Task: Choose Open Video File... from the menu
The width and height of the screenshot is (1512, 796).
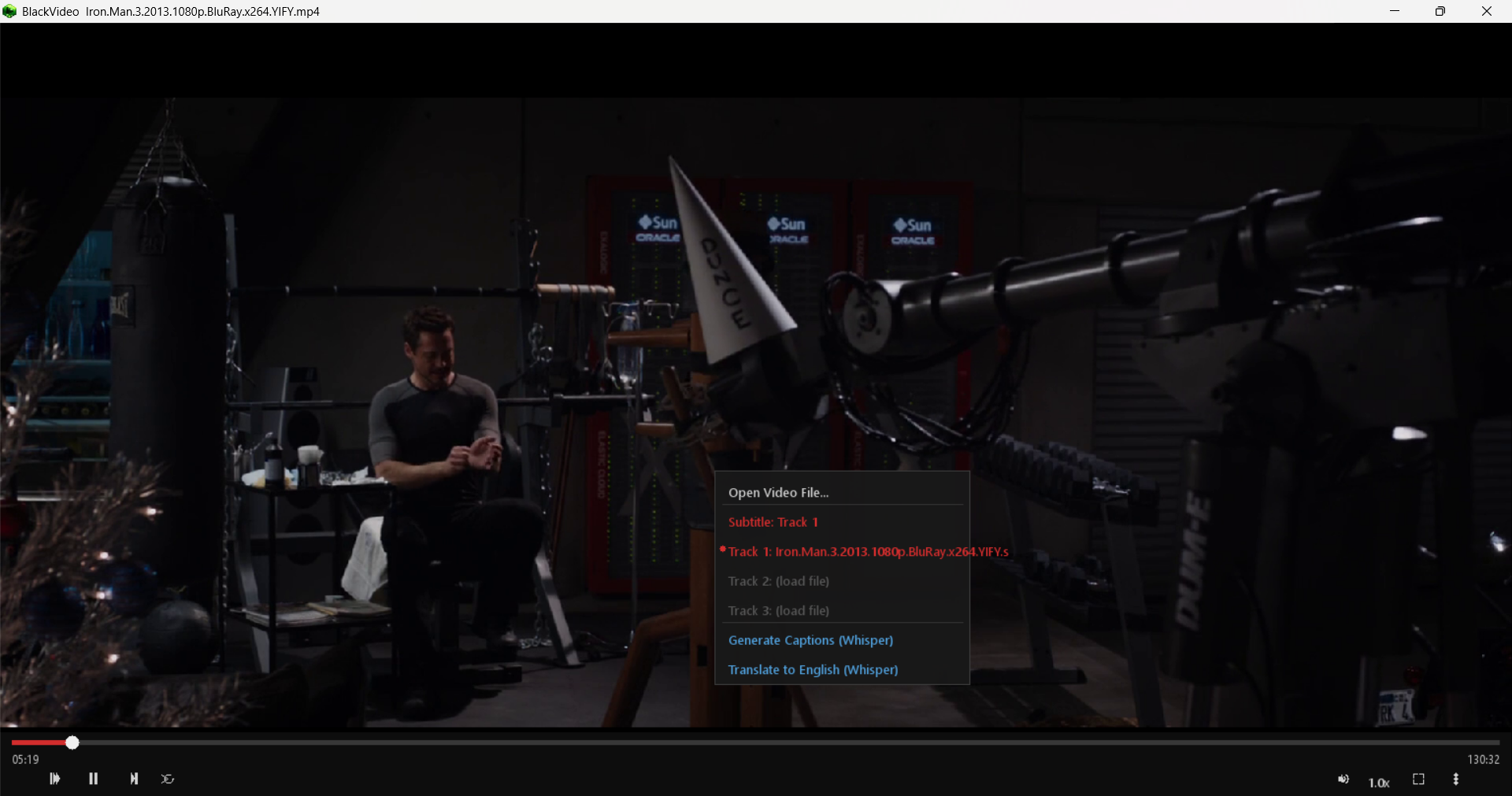Action: 842,493
